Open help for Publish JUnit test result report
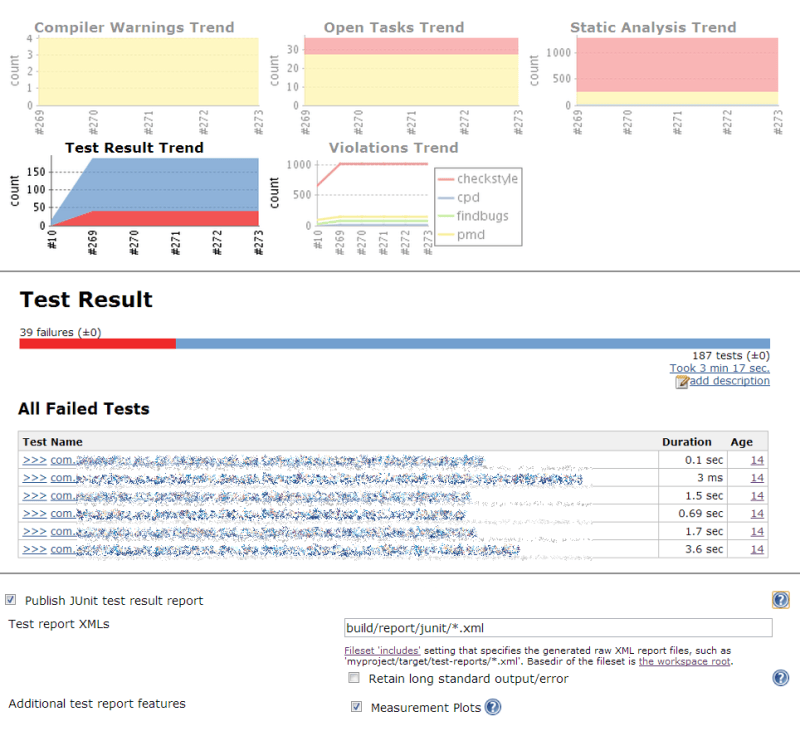The height and width of the screenshot is (731, 800). [x=780, y=600]
